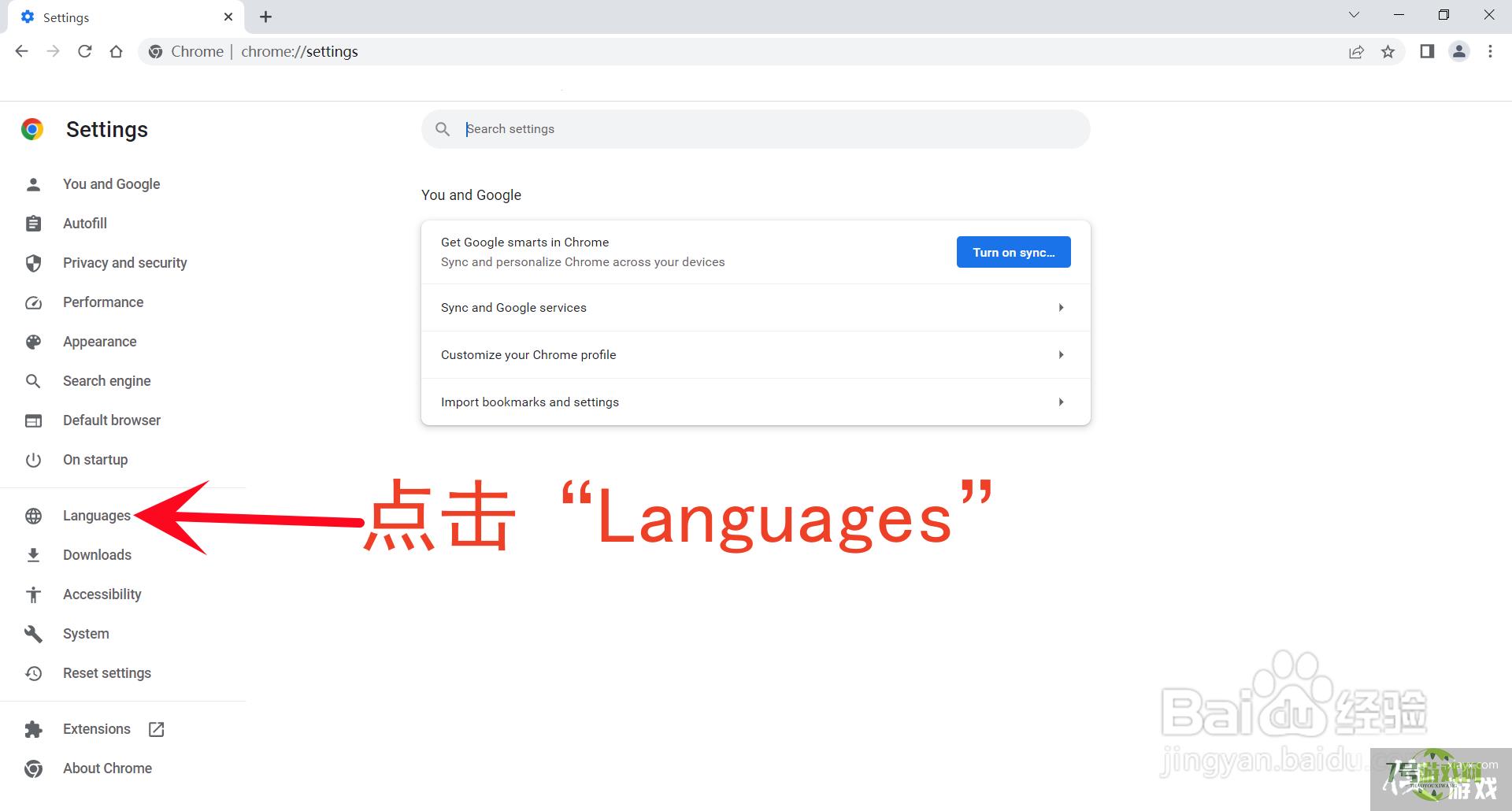
Task: Click the magnifier icon in search settings
Action: tap(443, 129)
